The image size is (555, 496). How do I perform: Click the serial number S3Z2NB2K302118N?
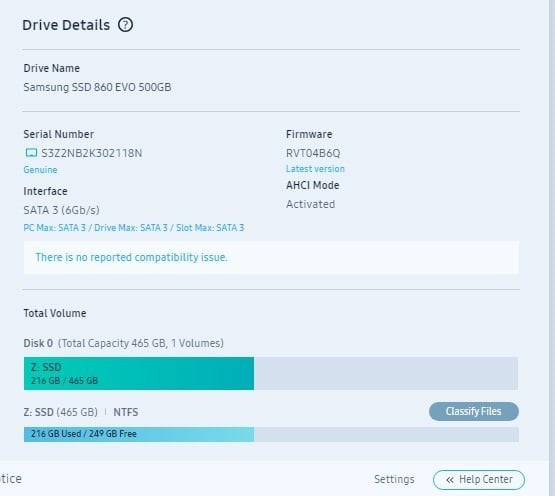pyautogui.click(x=92, y=153)
